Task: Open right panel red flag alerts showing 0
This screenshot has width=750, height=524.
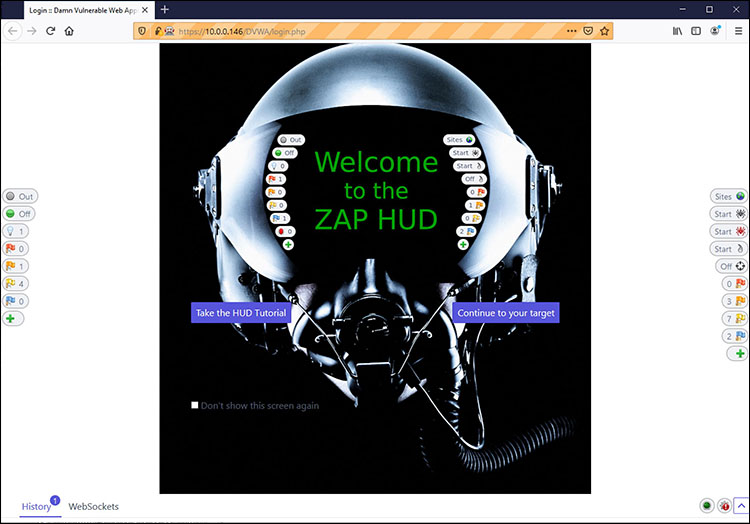Action: point(735,284)
